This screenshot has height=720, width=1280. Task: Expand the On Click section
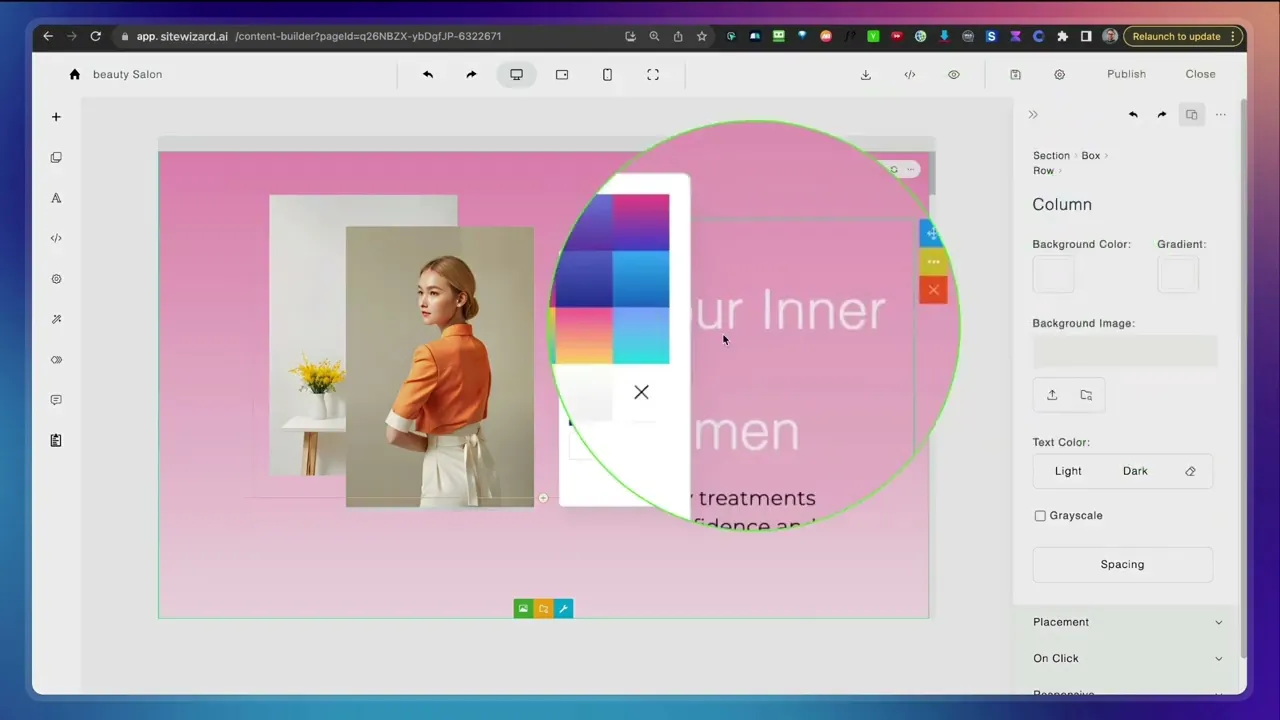(1127, 658)
